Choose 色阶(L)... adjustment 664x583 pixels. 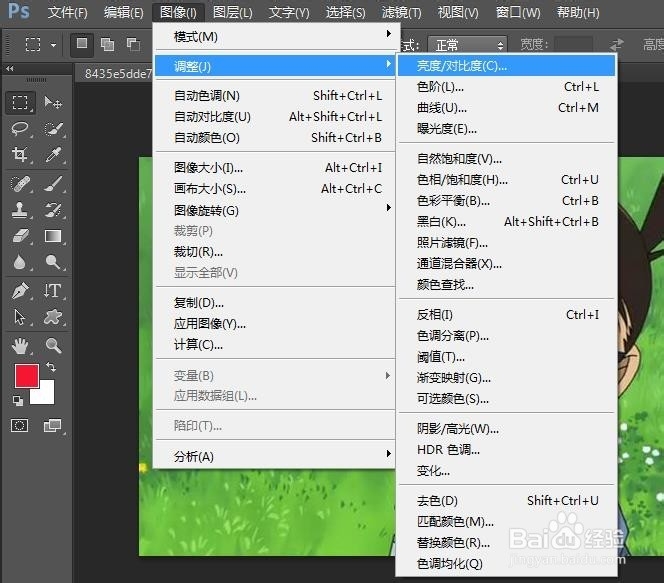(506, 87)
